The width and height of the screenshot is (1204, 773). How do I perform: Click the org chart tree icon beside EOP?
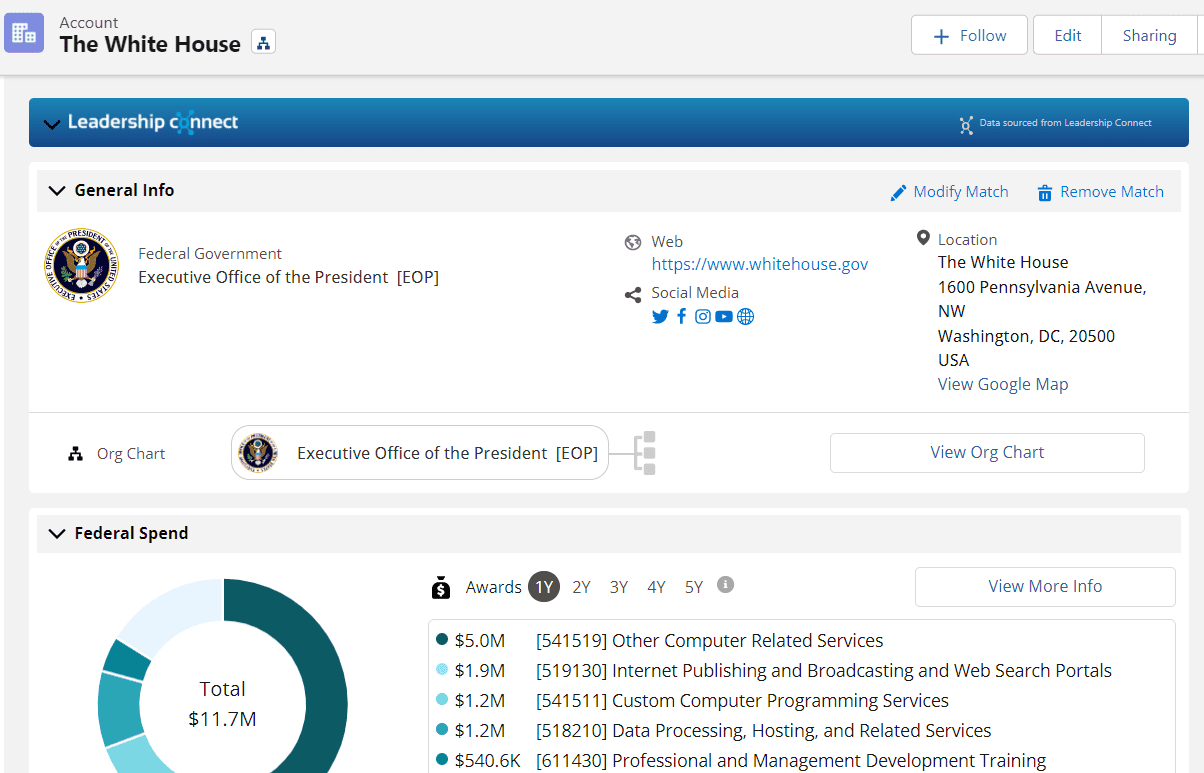coord(647,453)
